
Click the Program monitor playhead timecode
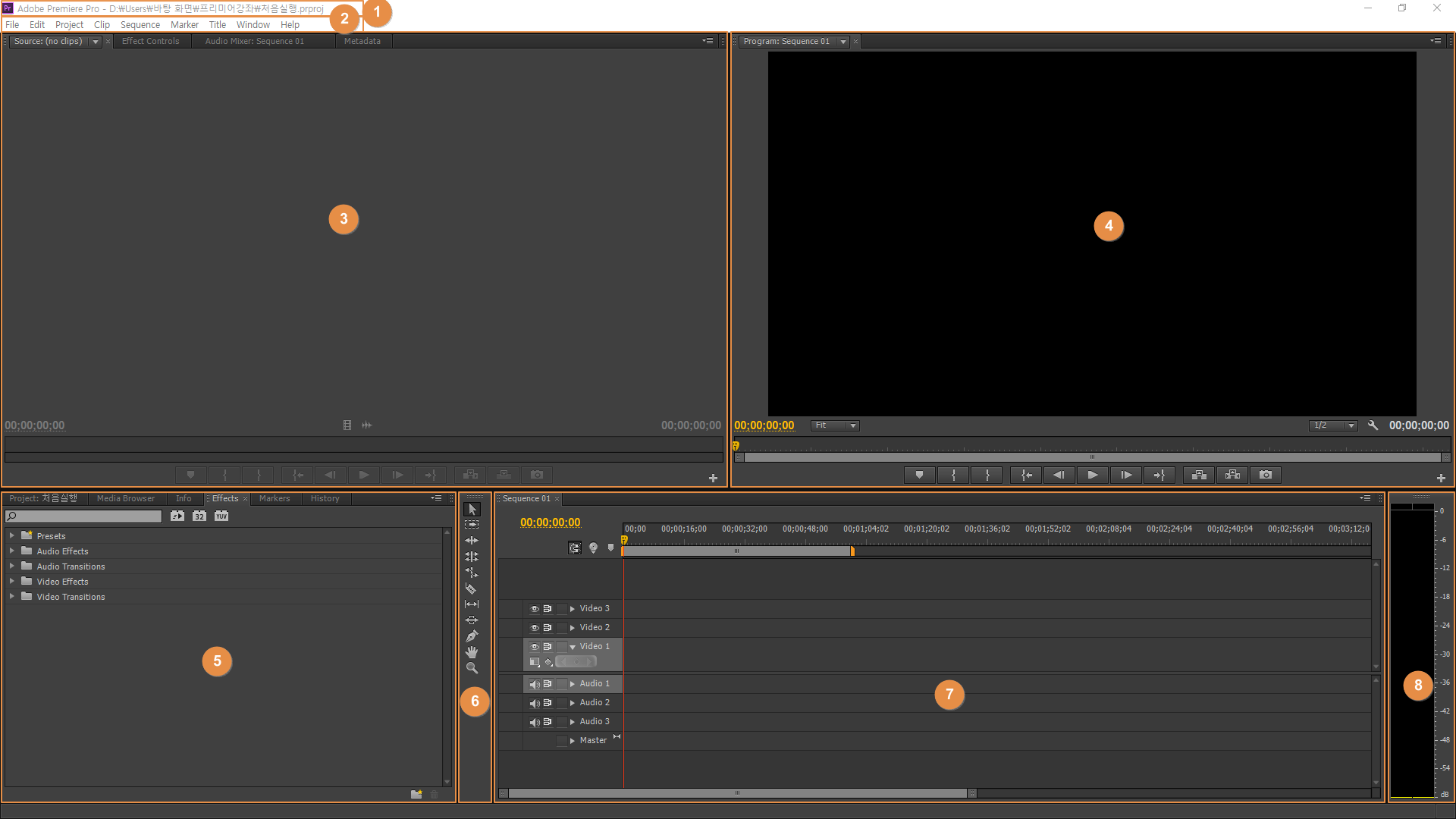764,425
